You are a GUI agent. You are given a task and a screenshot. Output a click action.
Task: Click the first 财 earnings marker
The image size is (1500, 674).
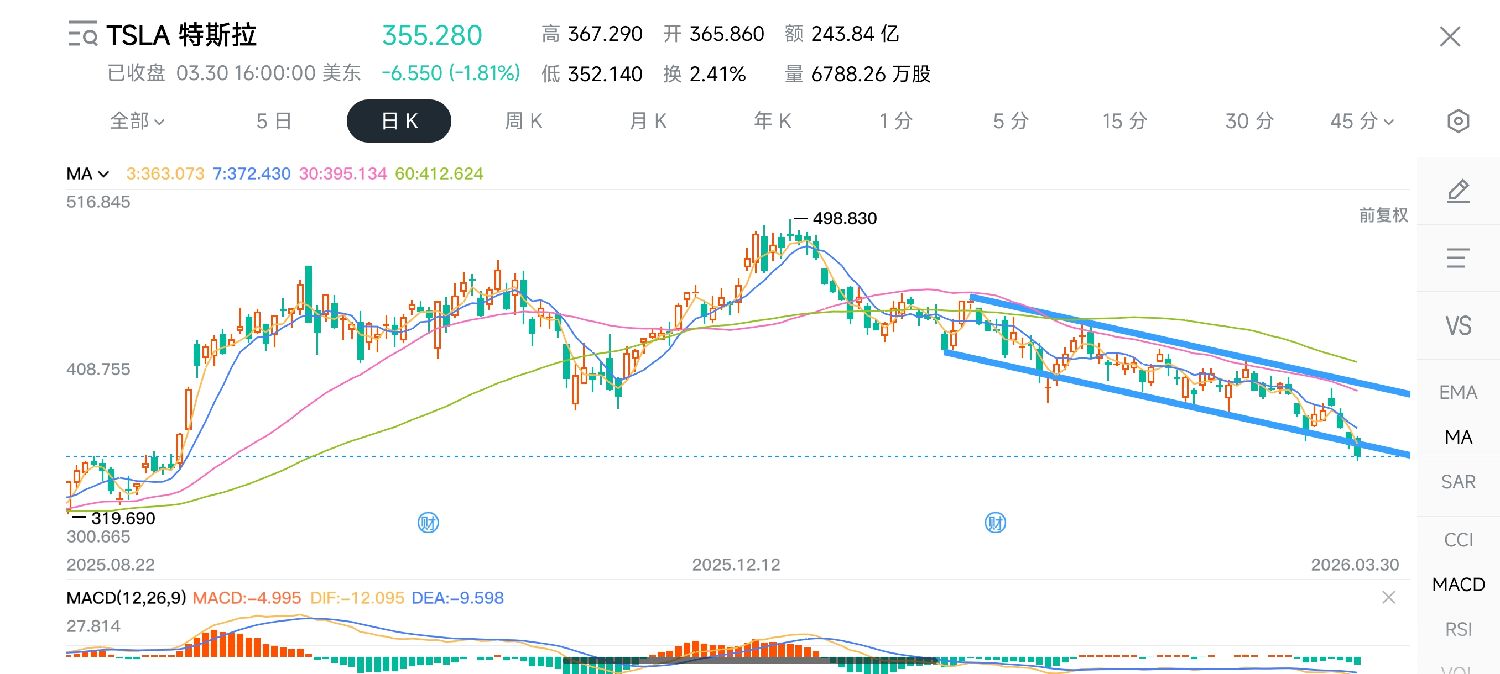429,522
